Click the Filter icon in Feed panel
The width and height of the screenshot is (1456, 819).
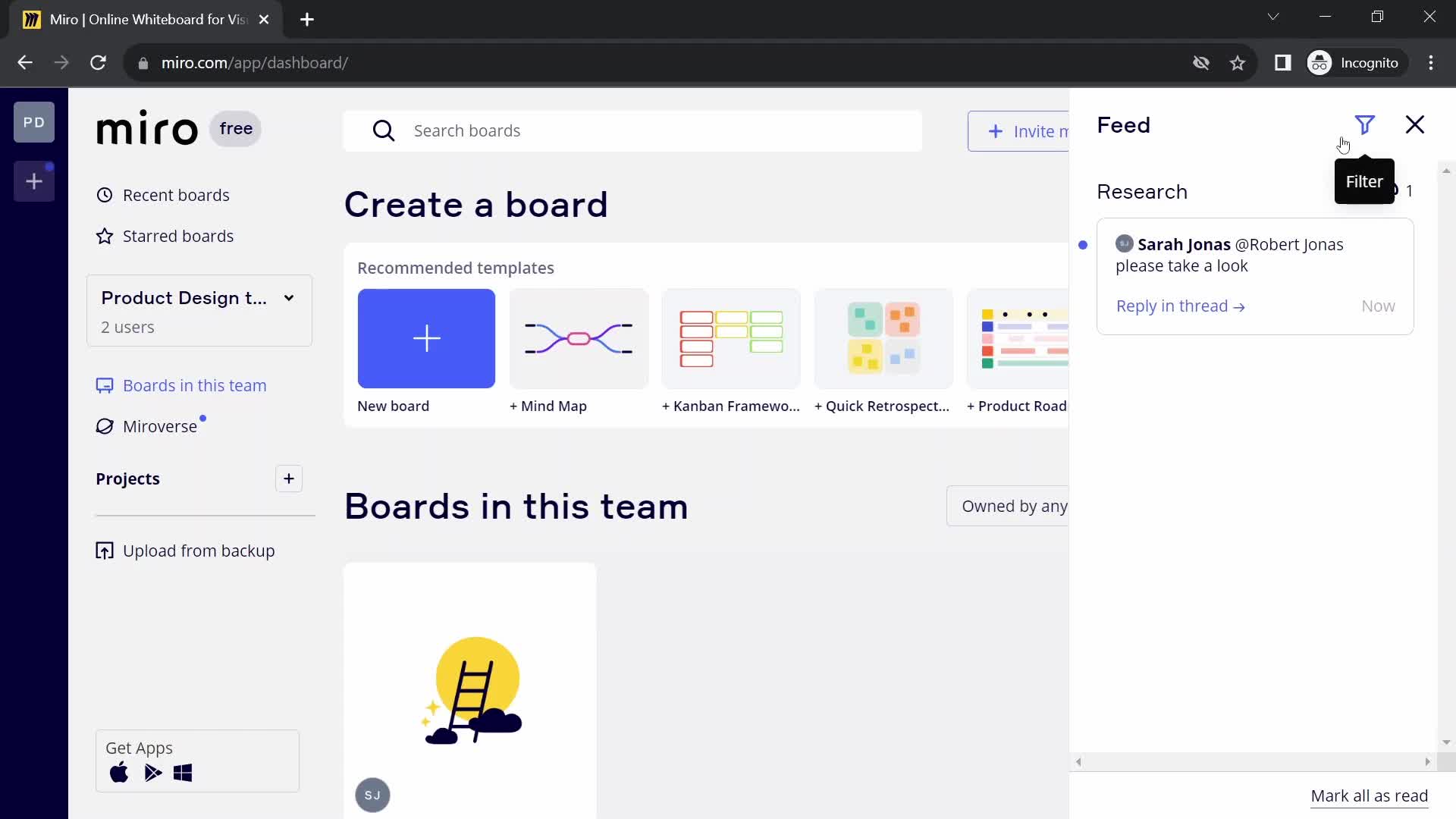click(1365, 124)
